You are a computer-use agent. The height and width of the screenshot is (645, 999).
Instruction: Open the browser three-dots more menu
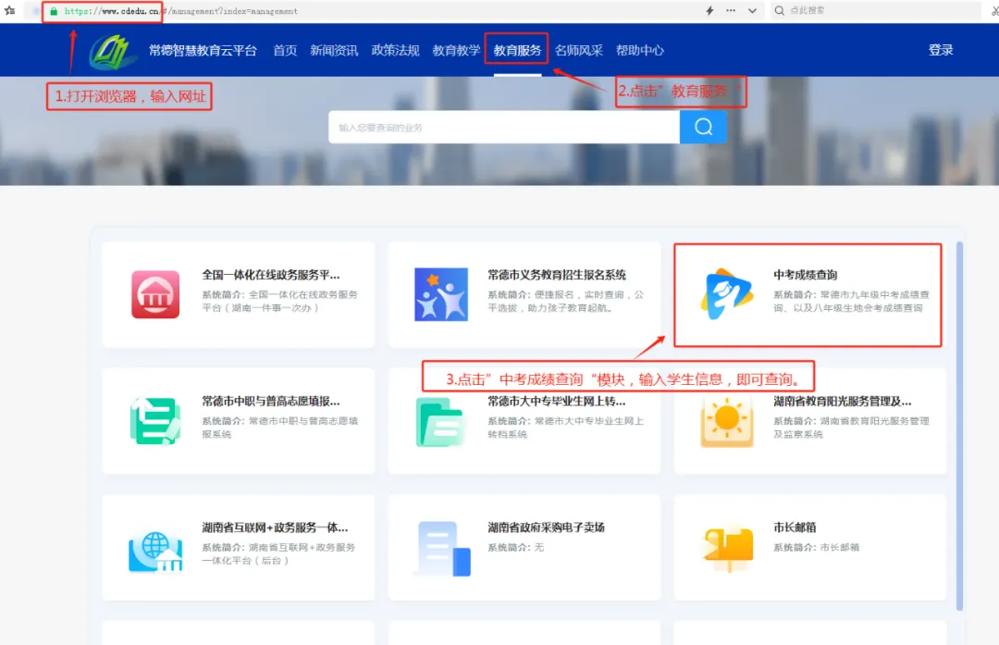[x=730, y=11]
